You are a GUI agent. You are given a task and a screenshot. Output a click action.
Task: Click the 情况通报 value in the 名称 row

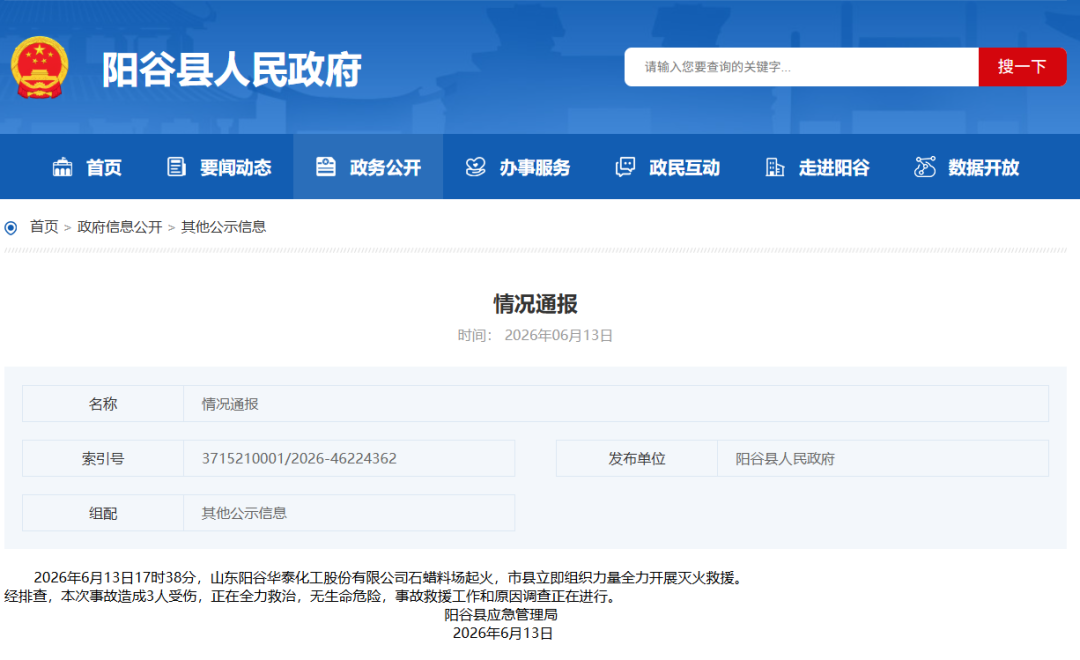(x=230, y=404)
